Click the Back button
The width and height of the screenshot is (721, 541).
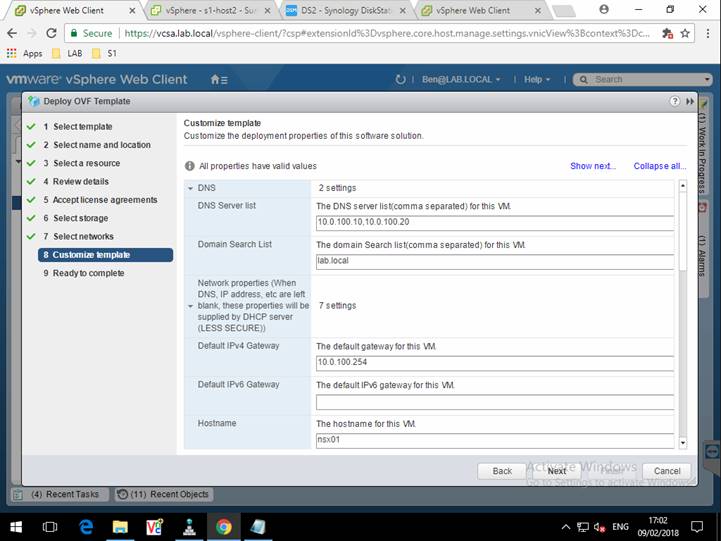click(x=502, y=471)
